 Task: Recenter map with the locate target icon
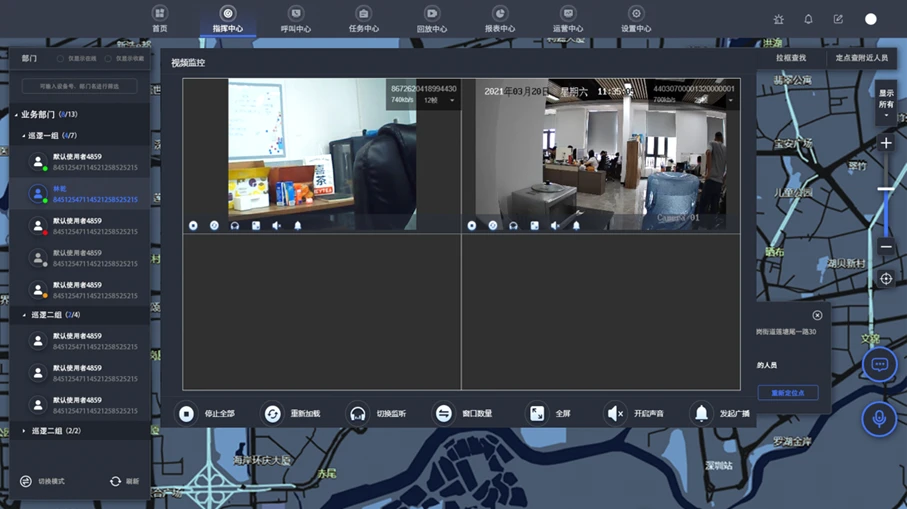point(886,279)
